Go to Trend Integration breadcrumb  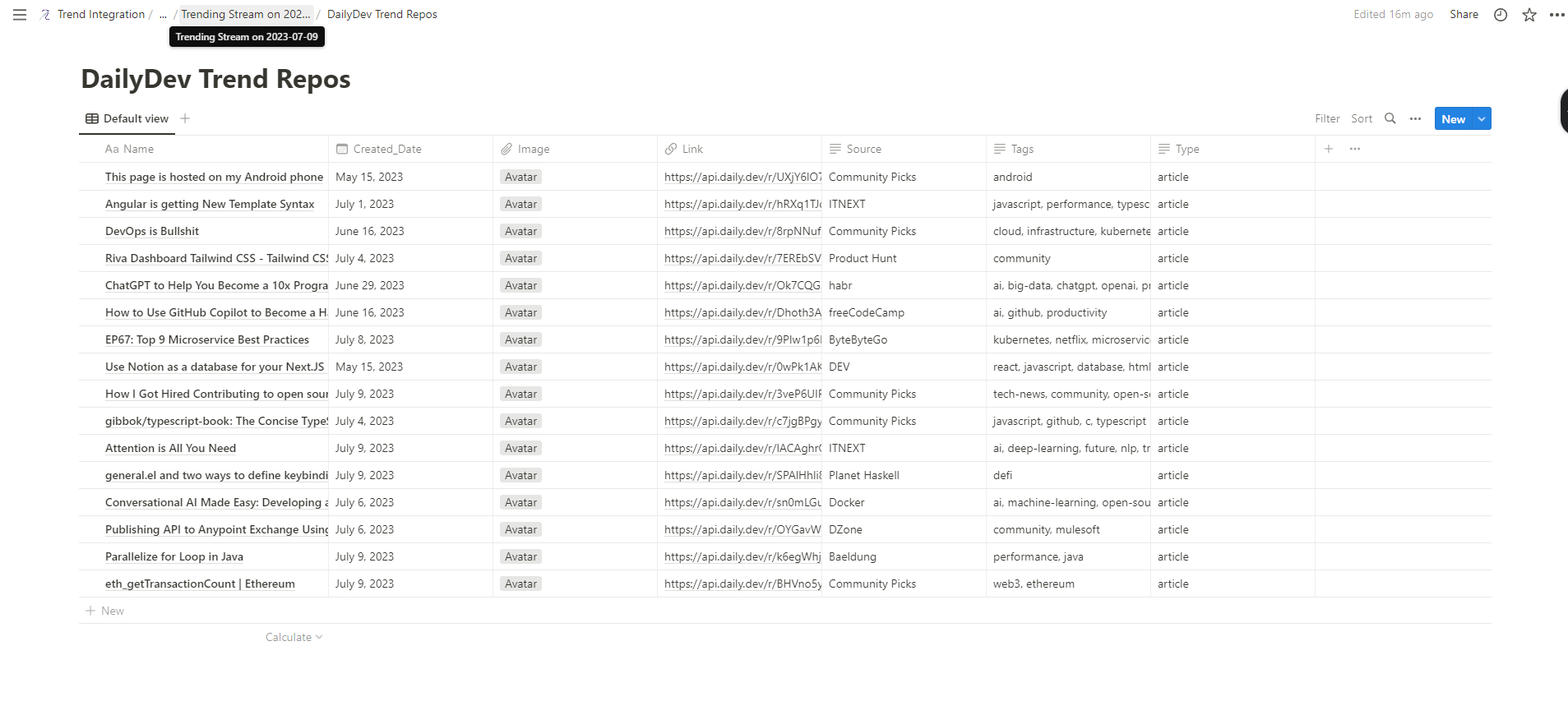pos(100,15)
